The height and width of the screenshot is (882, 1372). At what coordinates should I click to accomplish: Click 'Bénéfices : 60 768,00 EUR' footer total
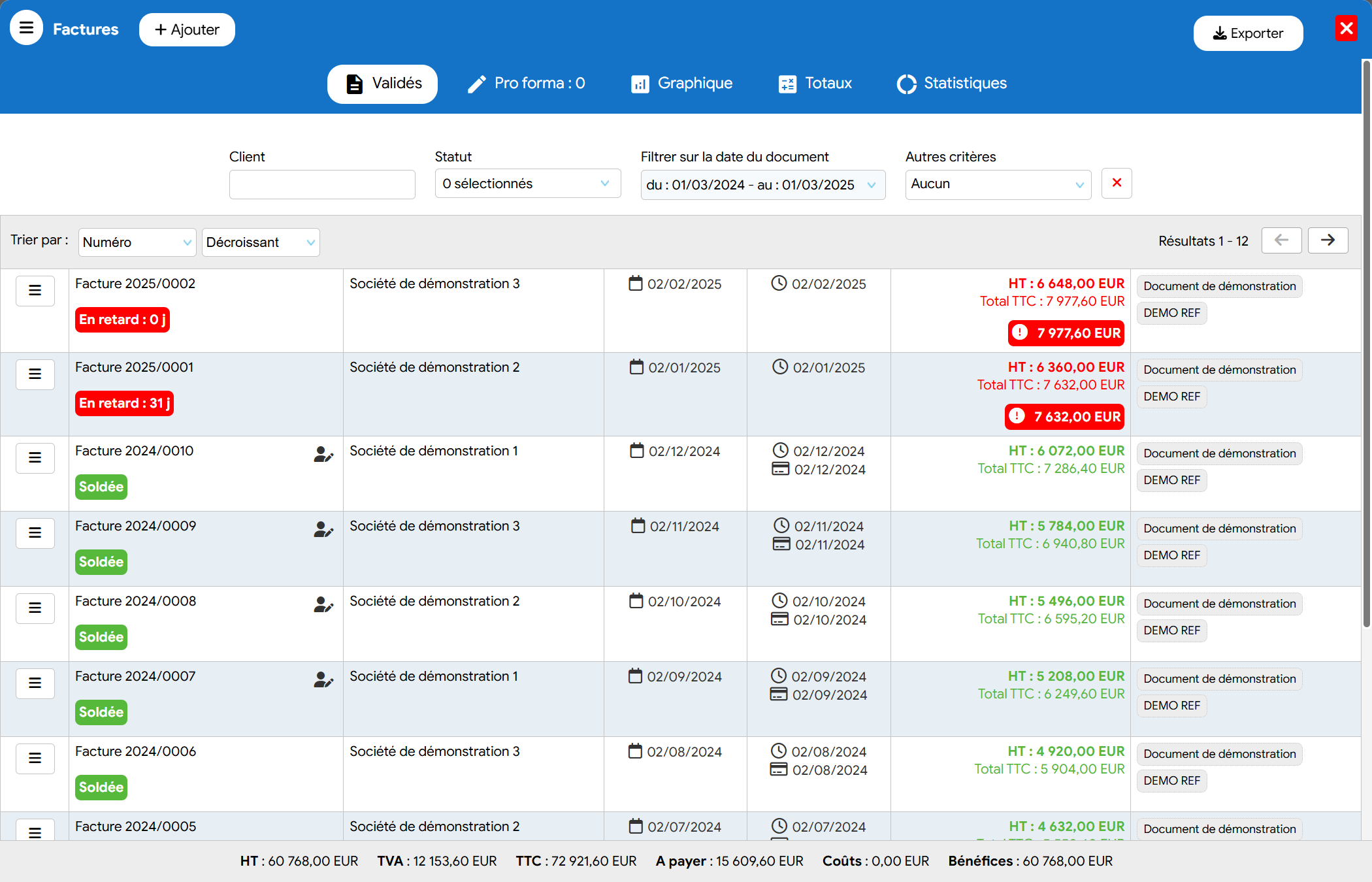coord(1030,861)
